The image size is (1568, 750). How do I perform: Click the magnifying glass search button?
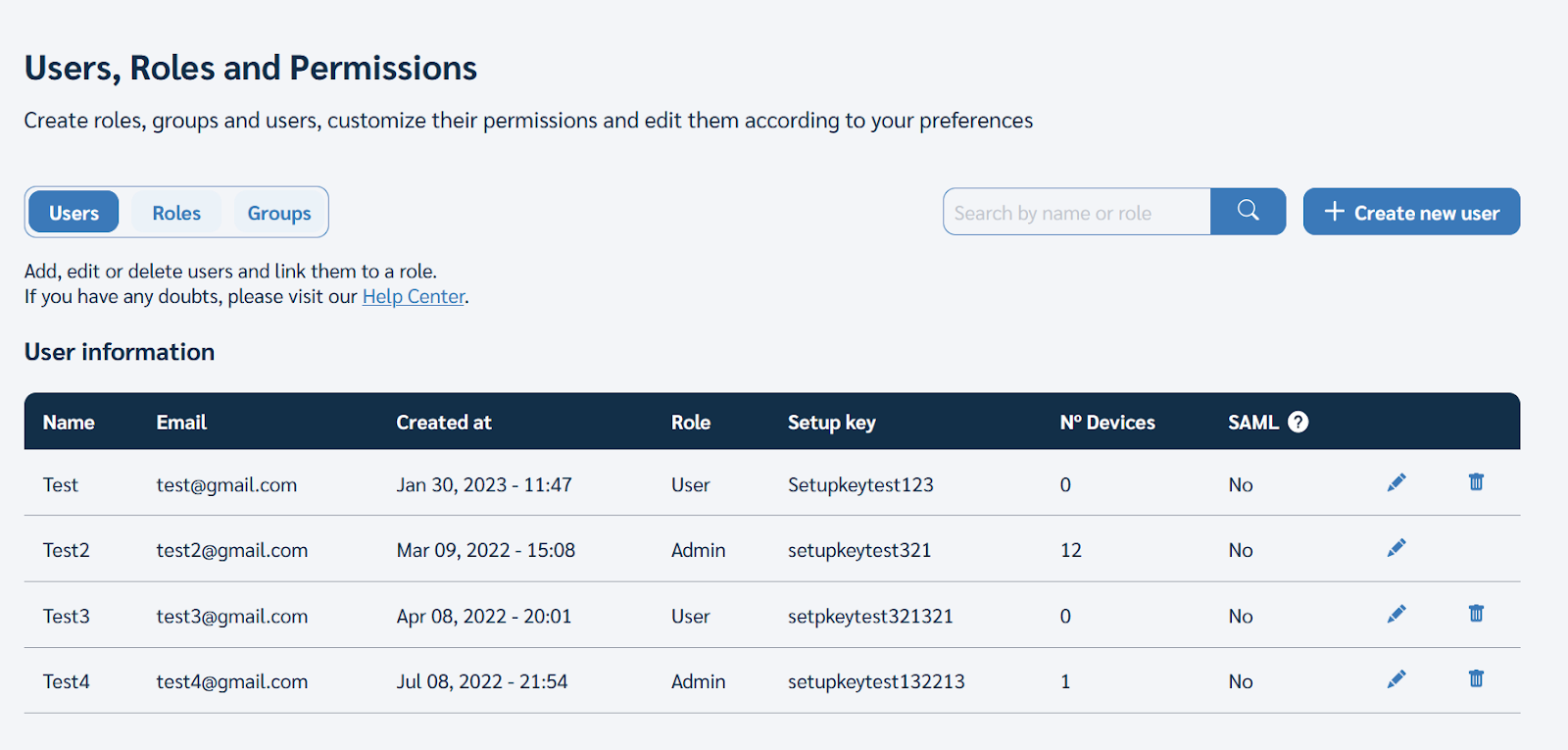(x=1248, y=212)
